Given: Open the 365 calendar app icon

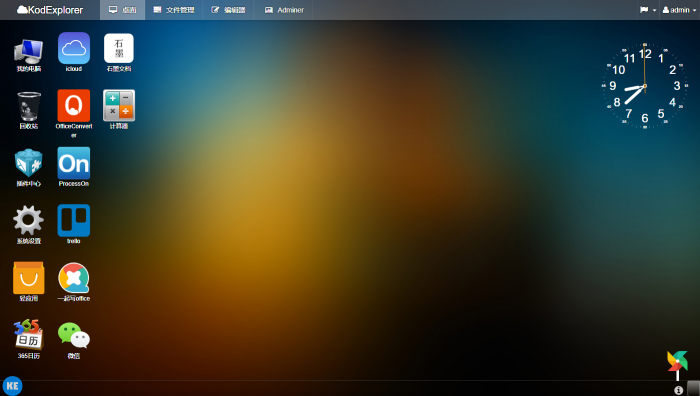Looking at the screenshot, I should click(29, 335).
